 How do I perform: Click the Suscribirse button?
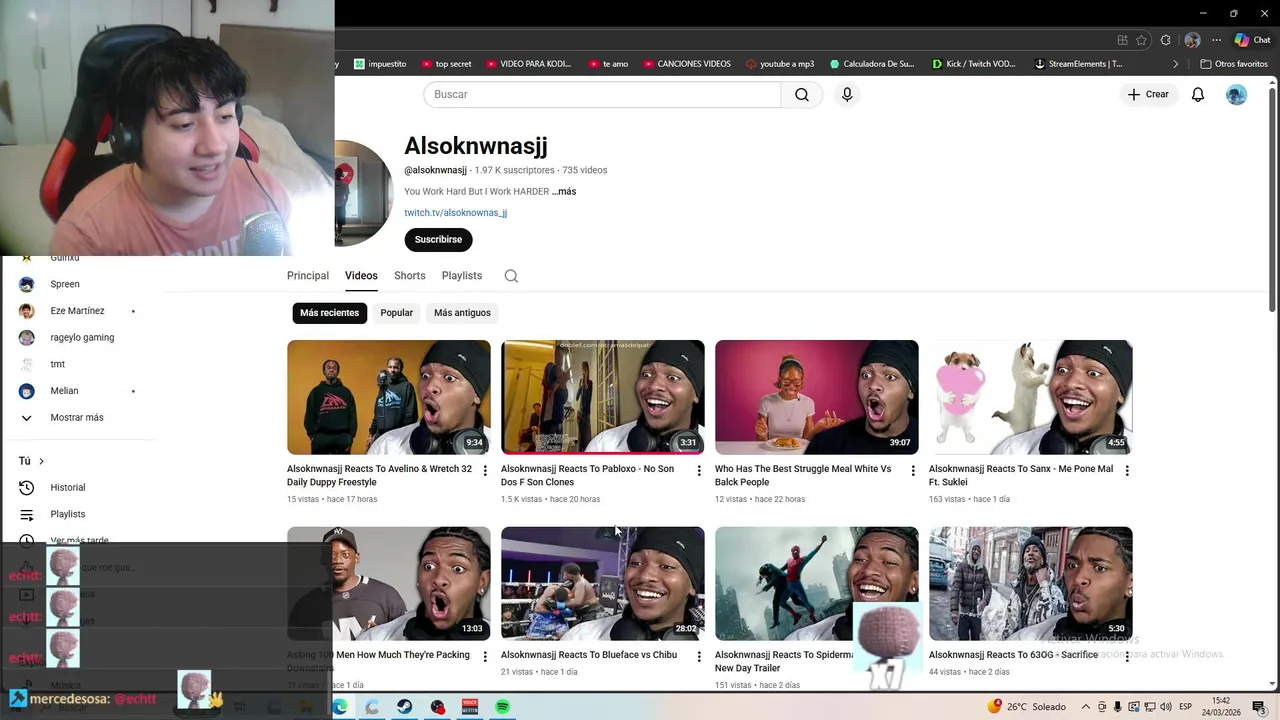coord(438,240)
